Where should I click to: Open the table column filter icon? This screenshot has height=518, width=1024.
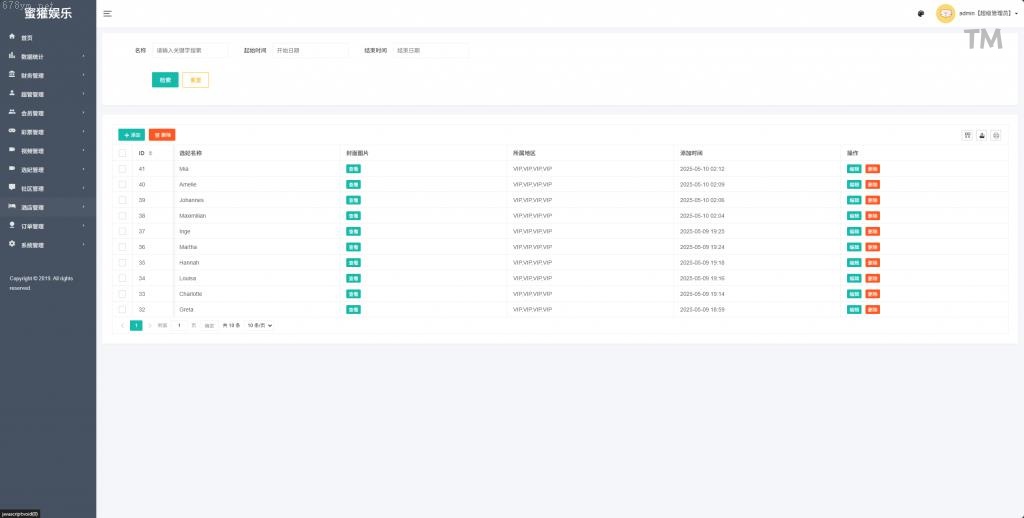point(967,135)
